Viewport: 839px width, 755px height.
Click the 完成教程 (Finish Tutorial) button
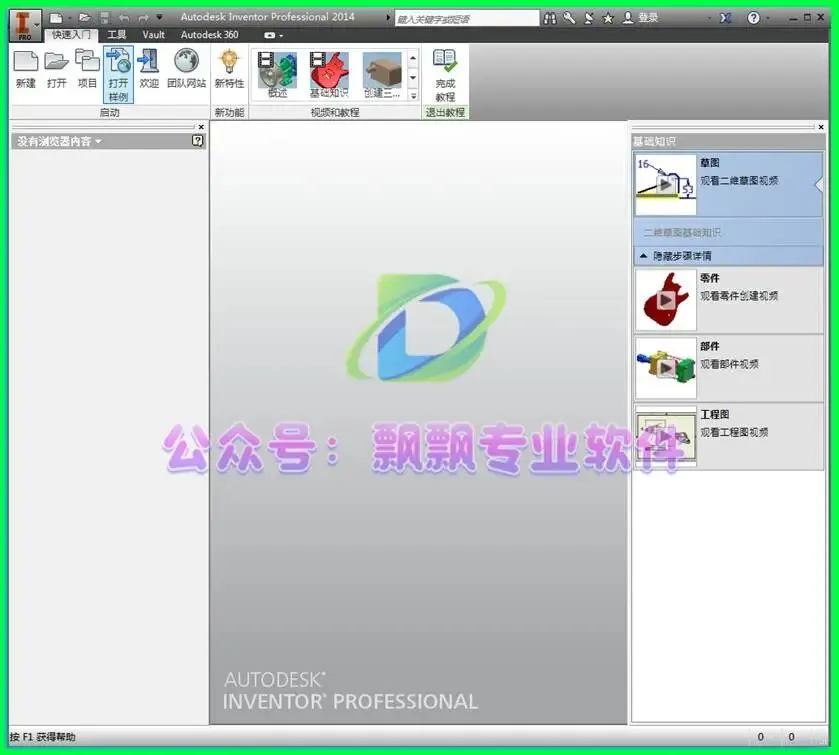coord(445,75)
